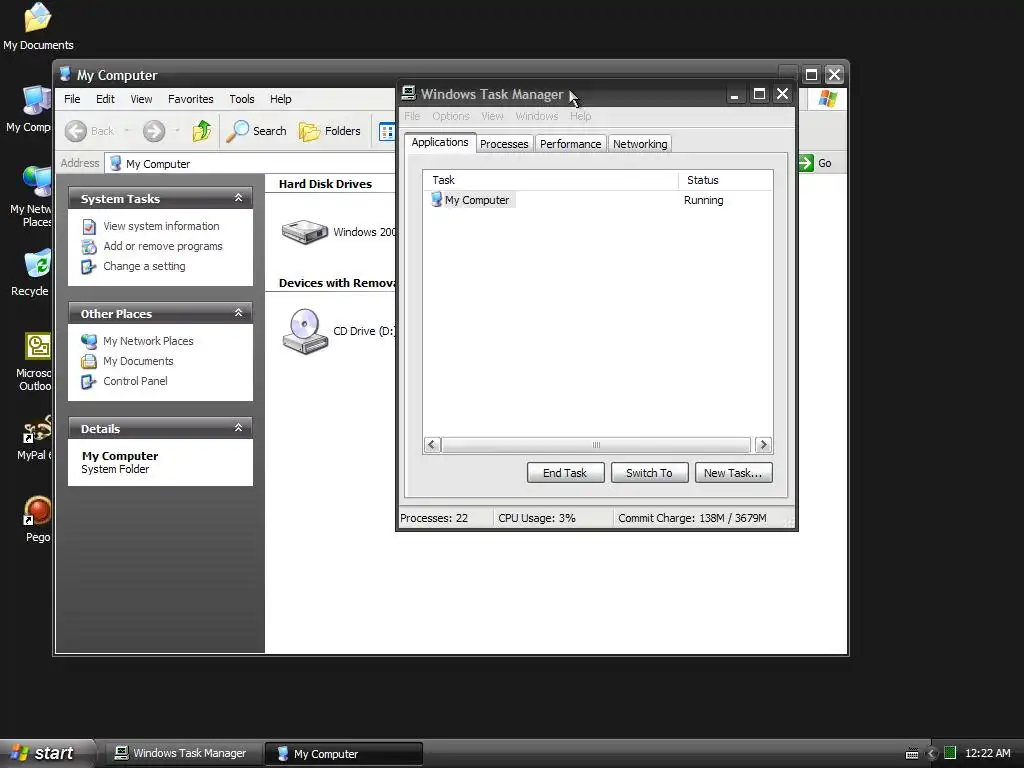Click the Task column header
The width and height of the screenshot is (1024, 768).
pos(551,180)
